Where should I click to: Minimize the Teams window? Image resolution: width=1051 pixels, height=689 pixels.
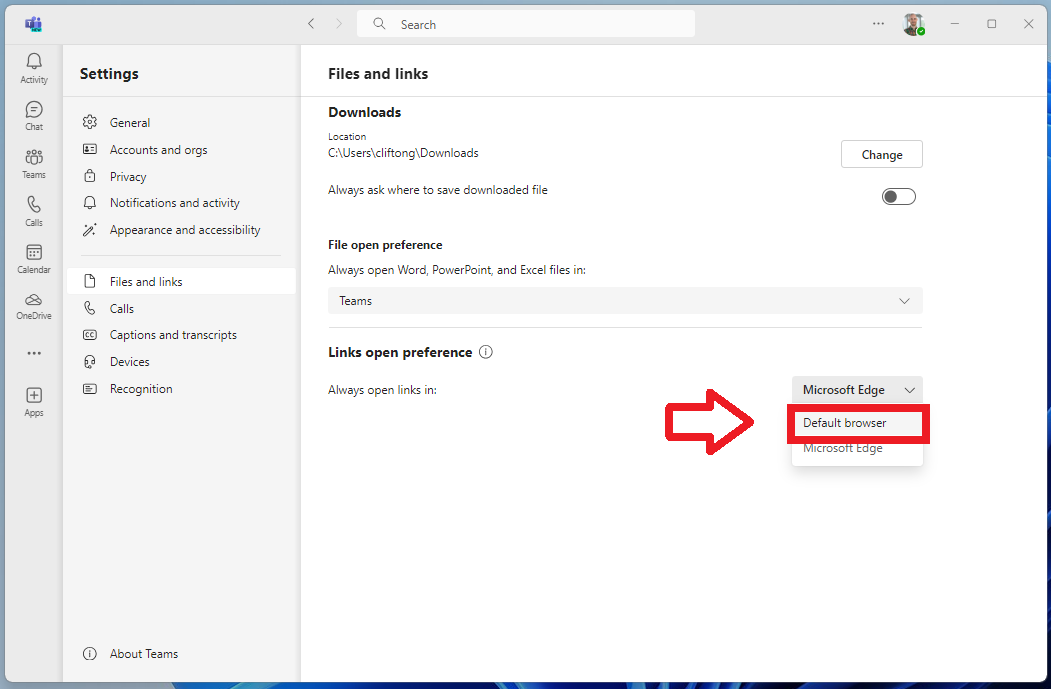954,24
